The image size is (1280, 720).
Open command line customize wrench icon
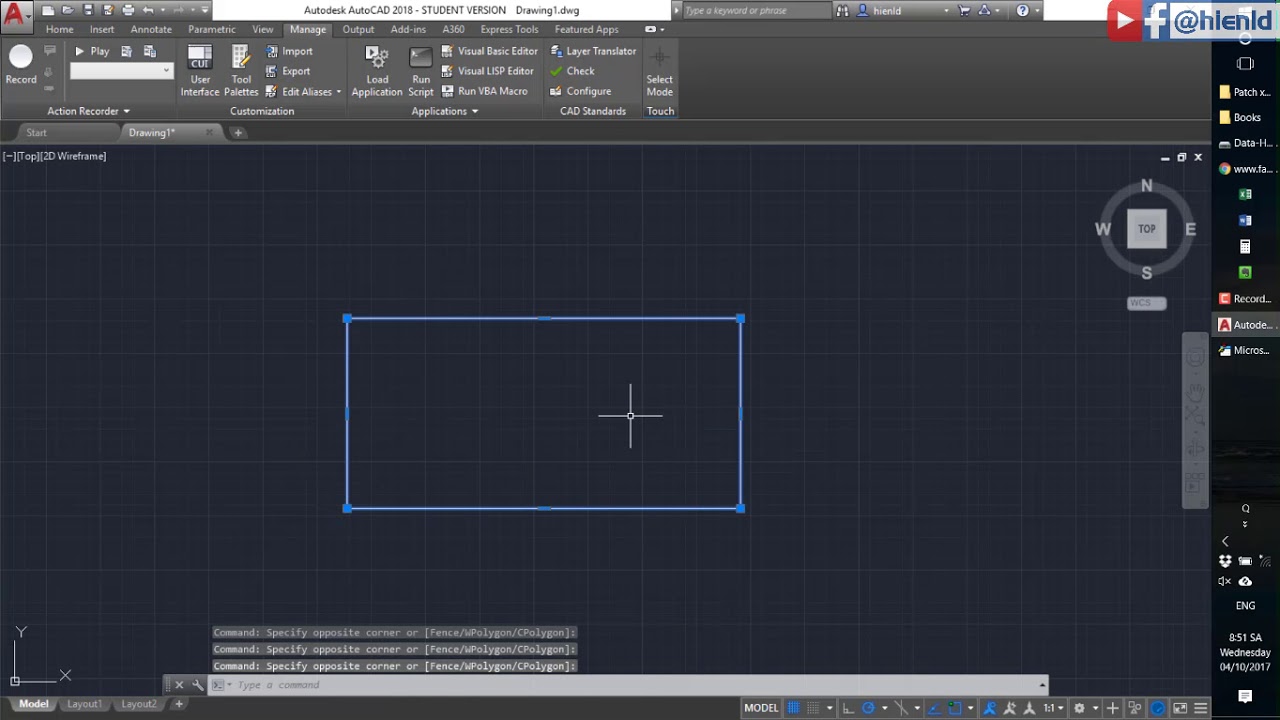click(x=198, y=685)
